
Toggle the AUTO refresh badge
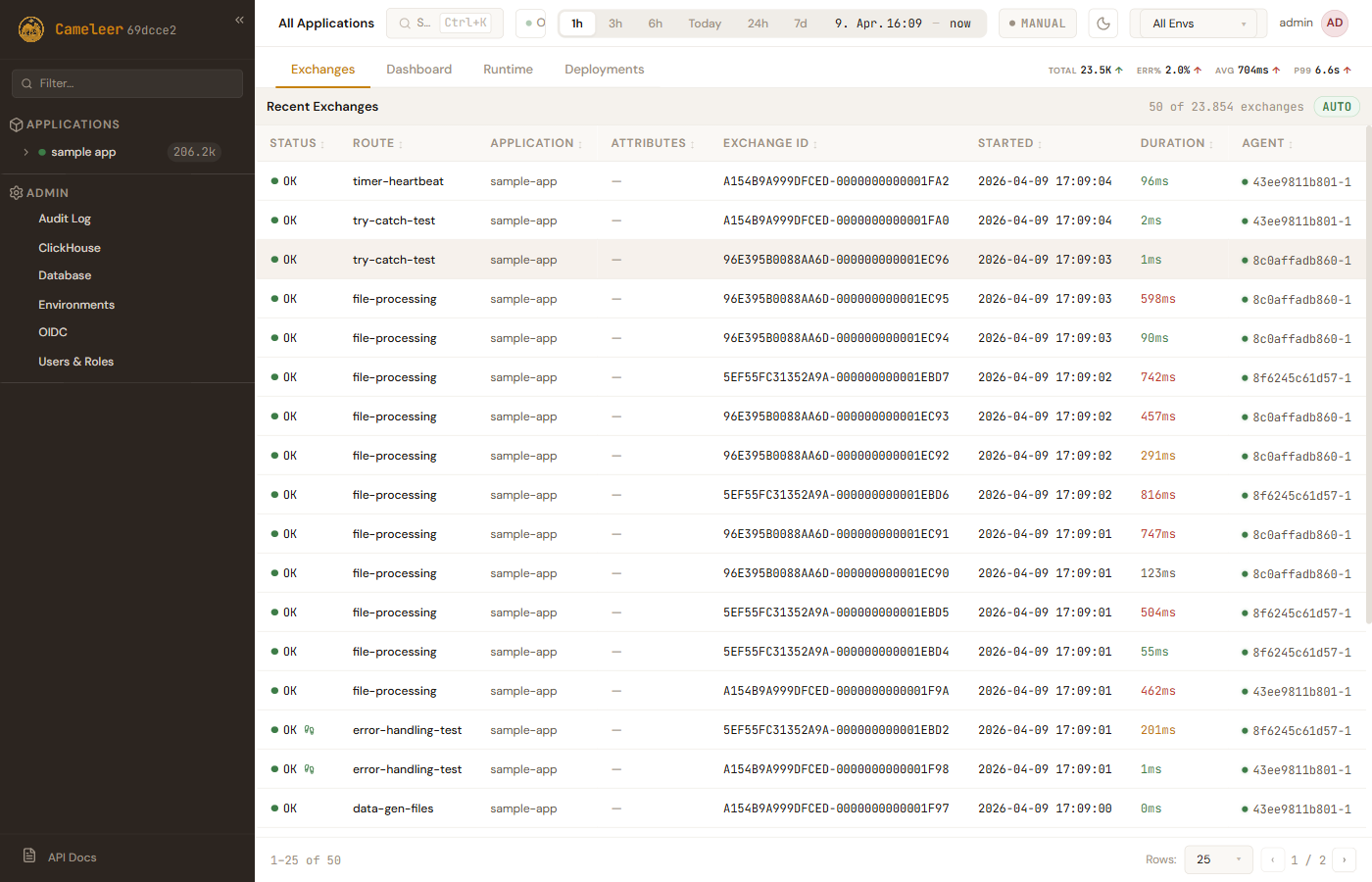pyautogui.click(x=1336, y=107)
